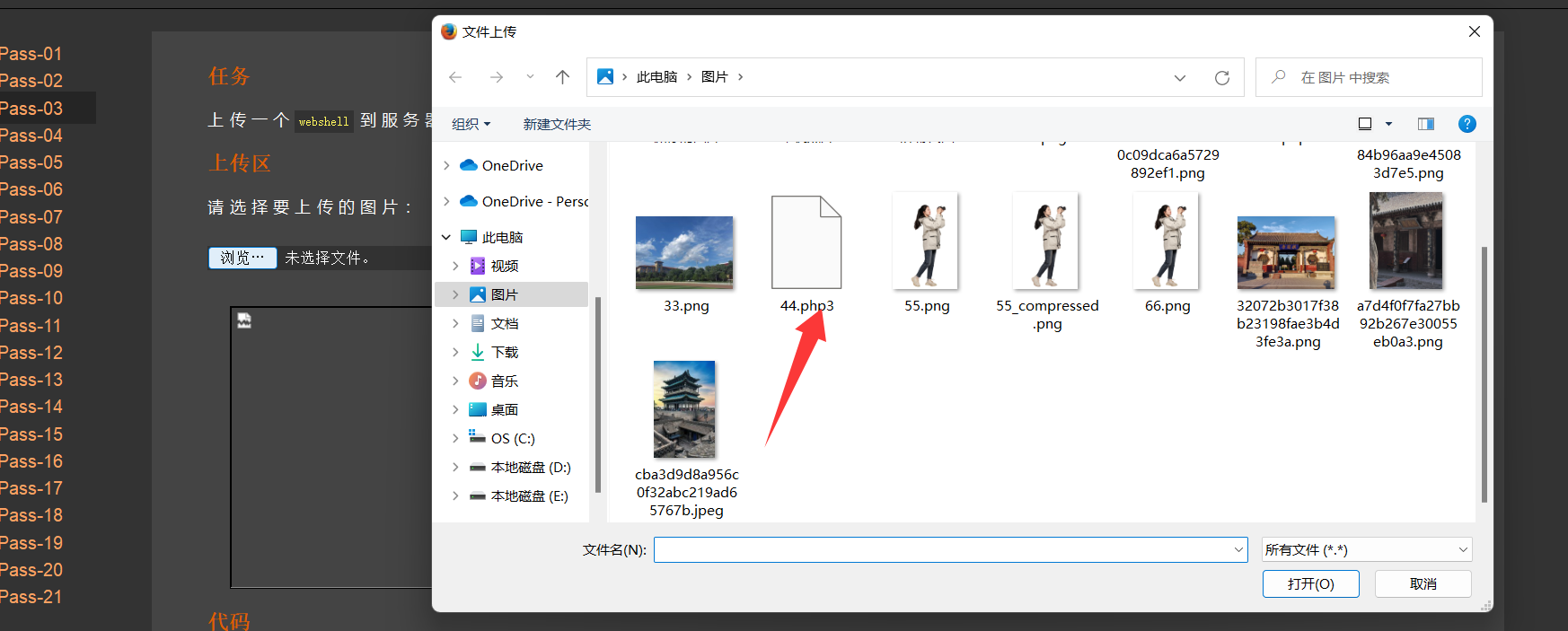
Task: Open Pass-21 in the page sidebar
Action: [x=31, y=597]
